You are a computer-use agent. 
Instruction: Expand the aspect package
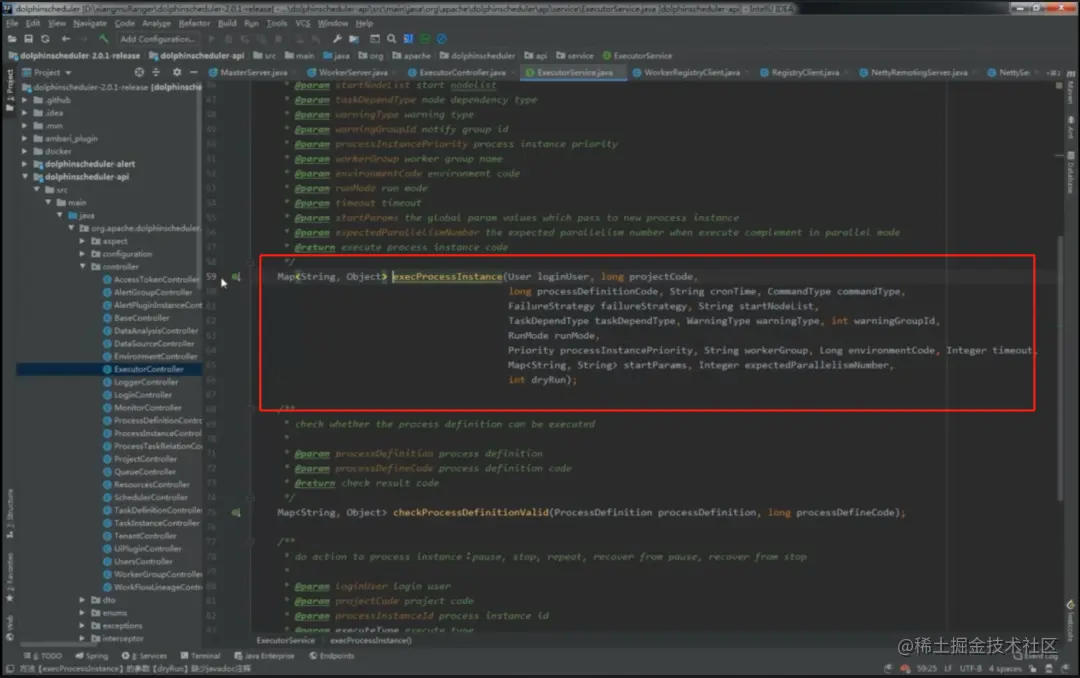tap(83, 241)
